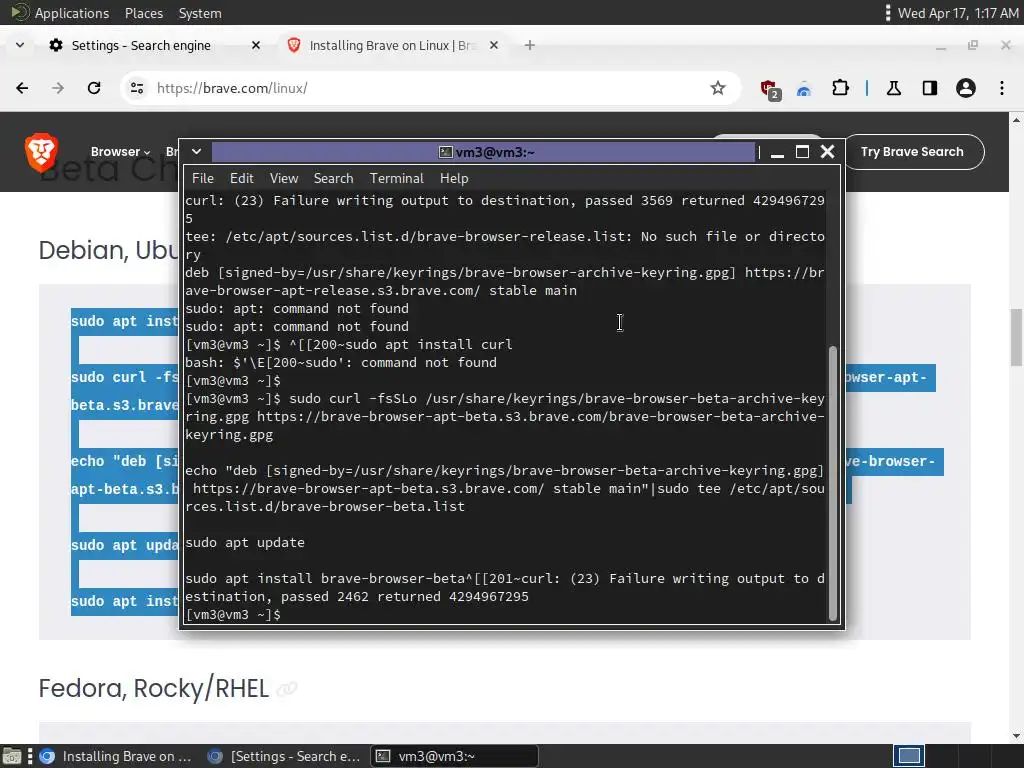
Task: Click 'sudo apt update' line in terminal
Action: click(245, 543)
